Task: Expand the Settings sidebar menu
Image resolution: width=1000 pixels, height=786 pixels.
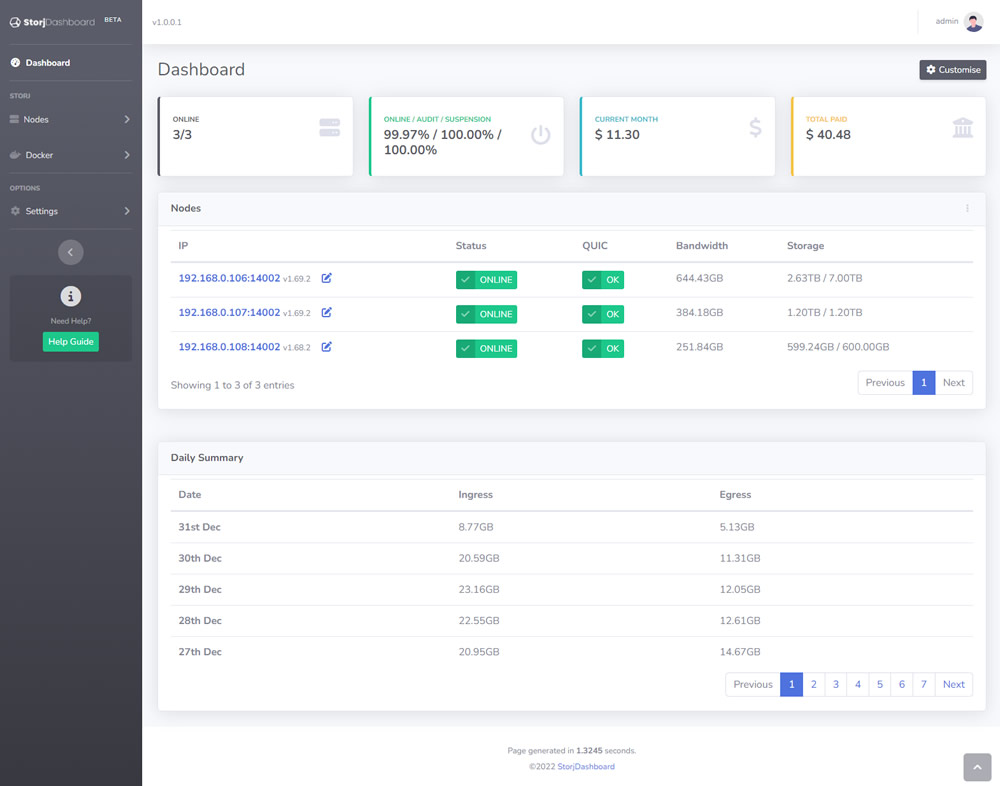Action: (x=70, y=211)
